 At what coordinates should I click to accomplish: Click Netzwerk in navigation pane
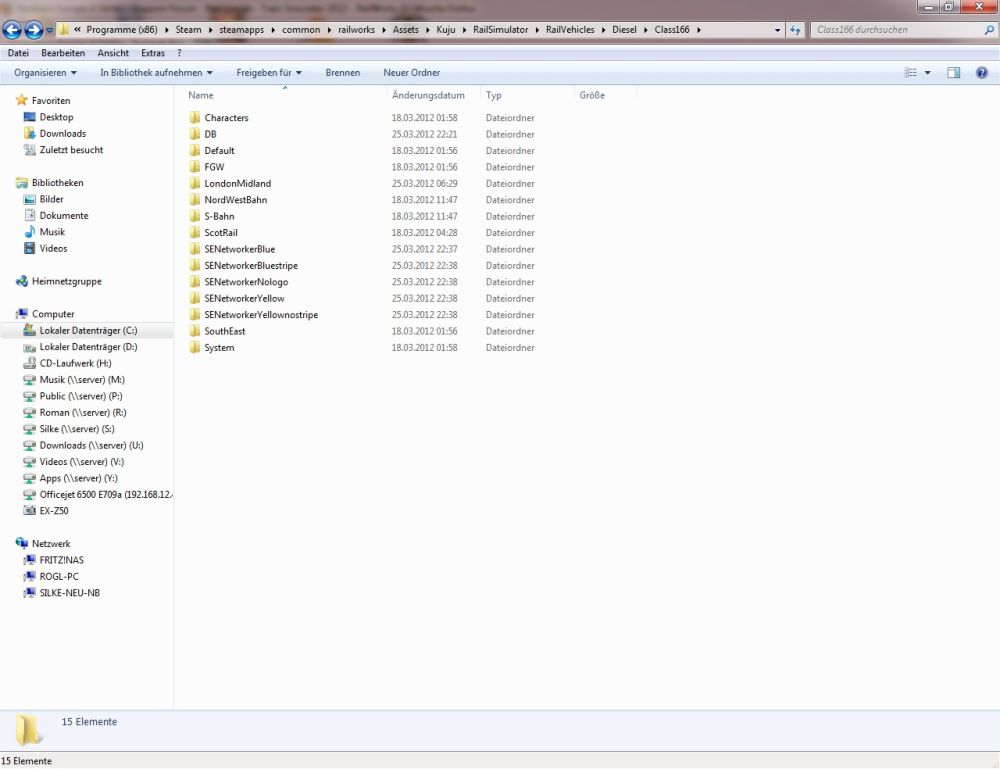pos(51,544)
